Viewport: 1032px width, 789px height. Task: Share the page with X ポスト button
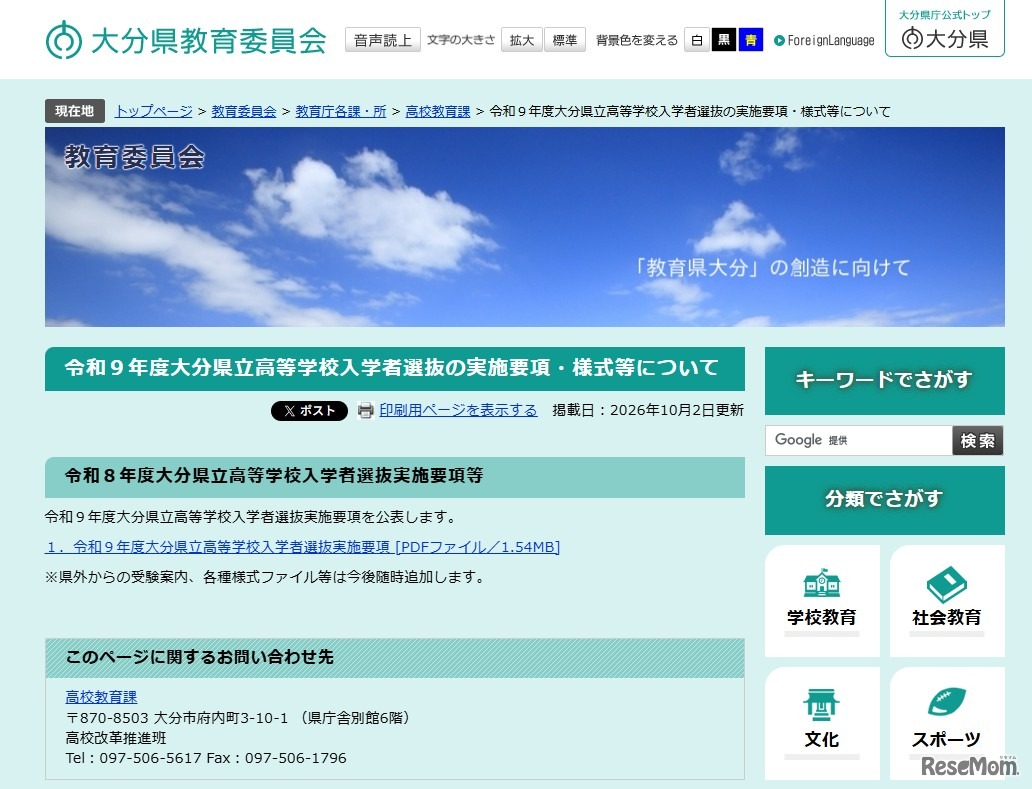click(309, 411)
